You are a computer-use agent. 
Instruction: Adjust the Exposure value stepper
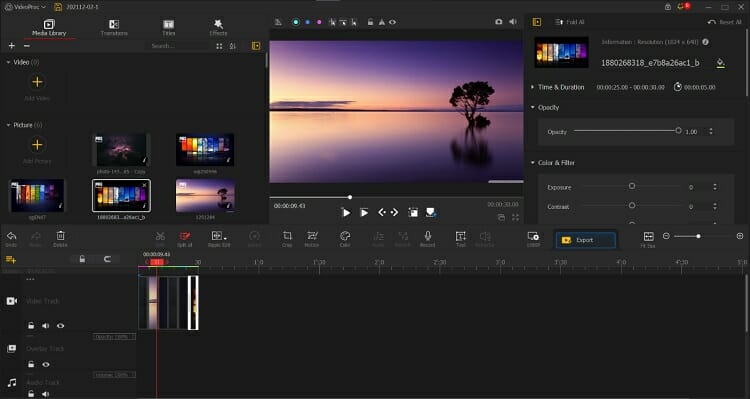[x=715, y=187]
